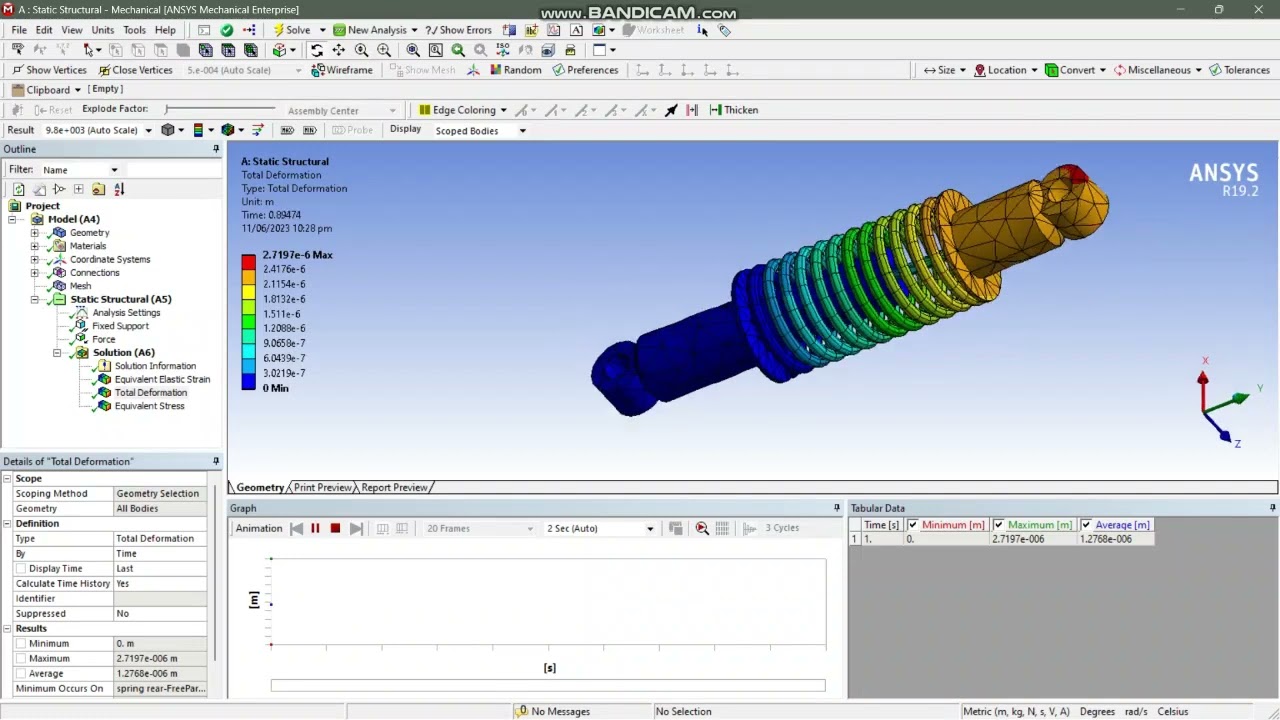The height and width of the screenshot is (720, 1280).
Task: Click the blue min legend color
Action: [248, 381]
